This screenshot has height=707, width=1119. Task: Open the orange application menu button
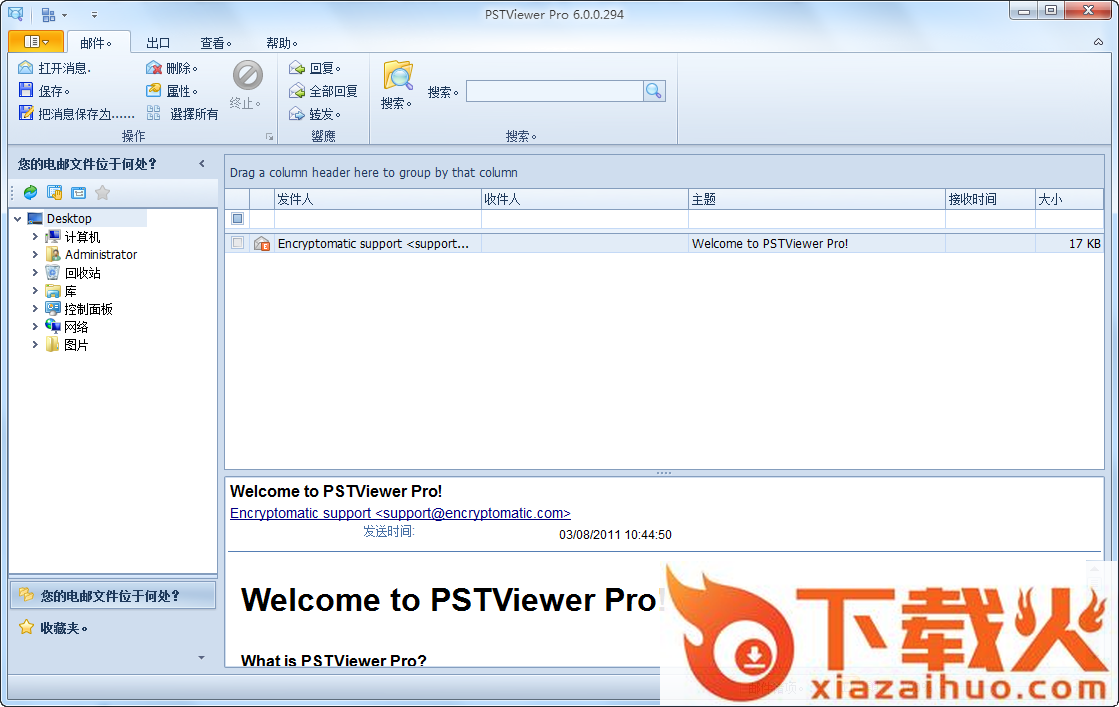pos(36,41)
